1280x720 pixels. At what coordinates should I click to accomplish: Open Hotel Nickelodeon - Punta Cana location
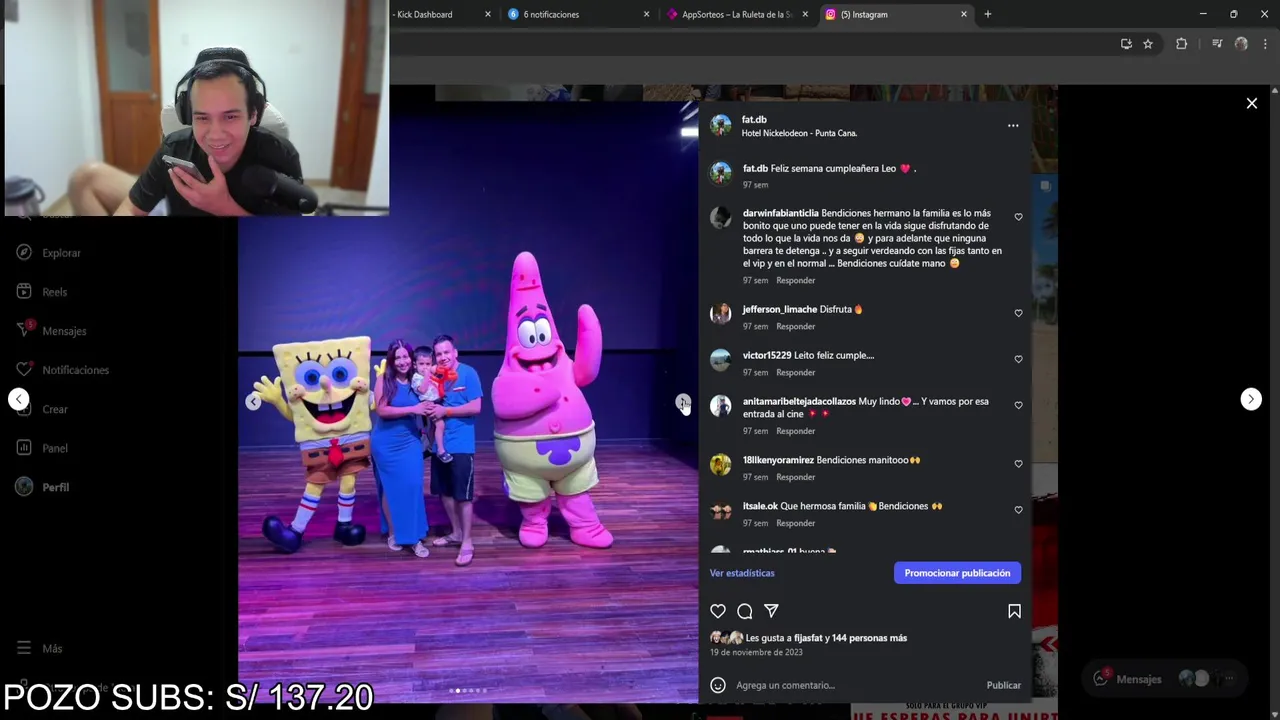(x=799, y=133)
